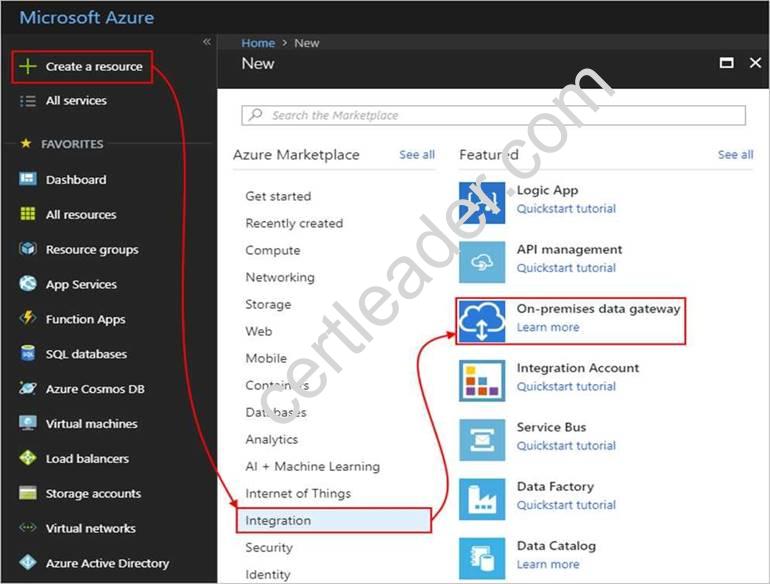Click See all for Azure Marketplace
770x584 pixels.
[x=417, y=155]
